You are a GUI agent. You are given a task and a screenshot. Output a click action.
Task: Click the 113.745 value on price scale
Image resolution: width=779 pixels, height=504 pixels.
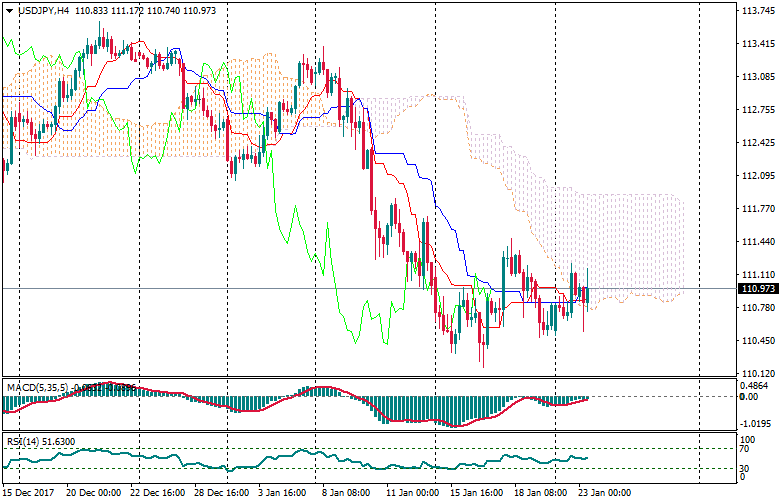coord(756,11)
